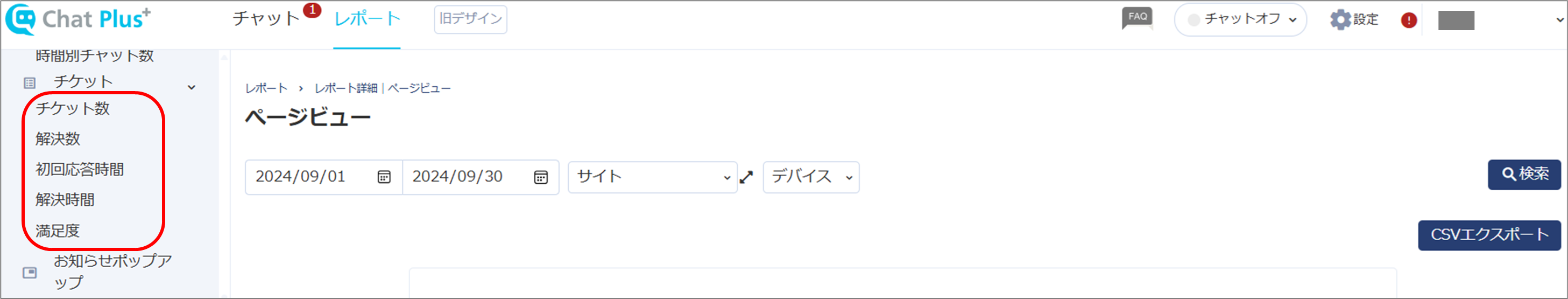The width and height of the screenshot is (1568, 299).
Task: Select the レポート tab
Action: (367, 19)
